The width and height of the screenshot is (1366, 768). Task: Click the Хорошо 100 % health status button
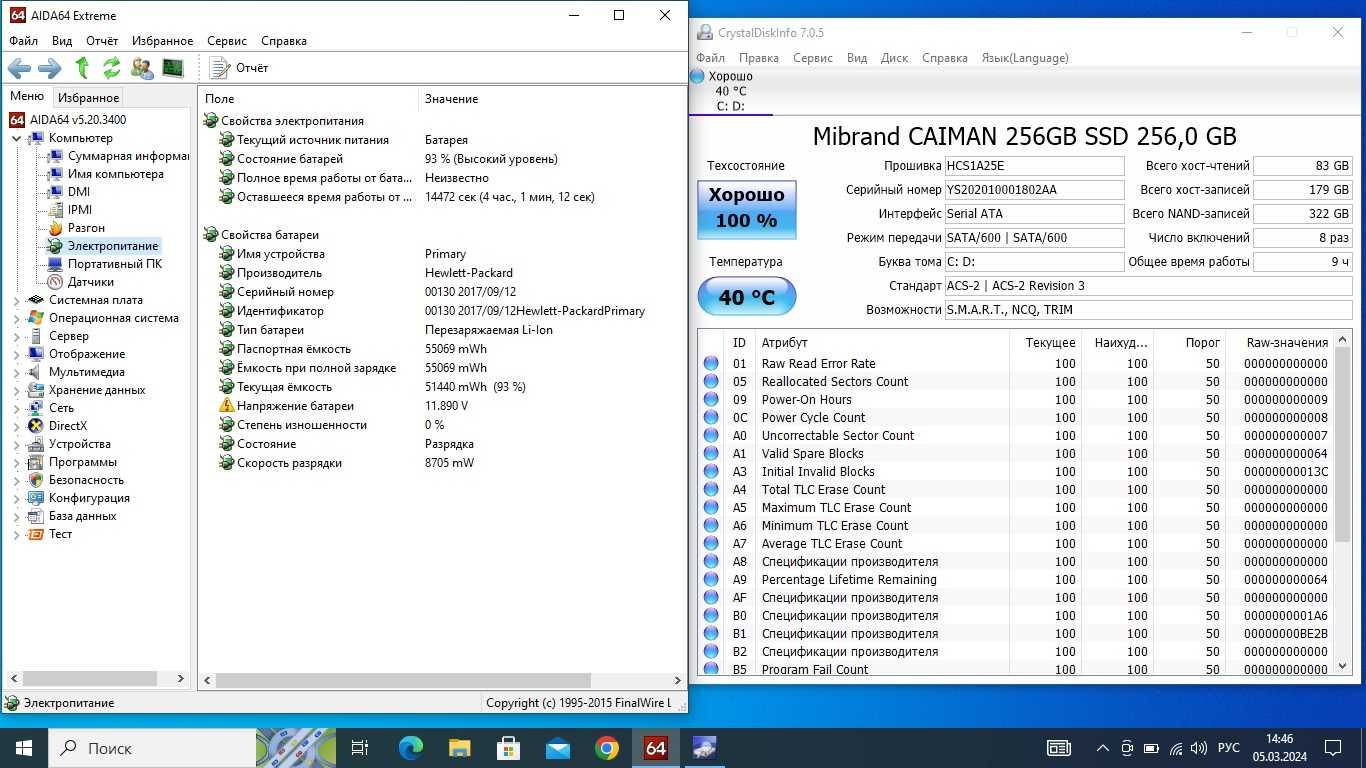click(x=746, y=209)
